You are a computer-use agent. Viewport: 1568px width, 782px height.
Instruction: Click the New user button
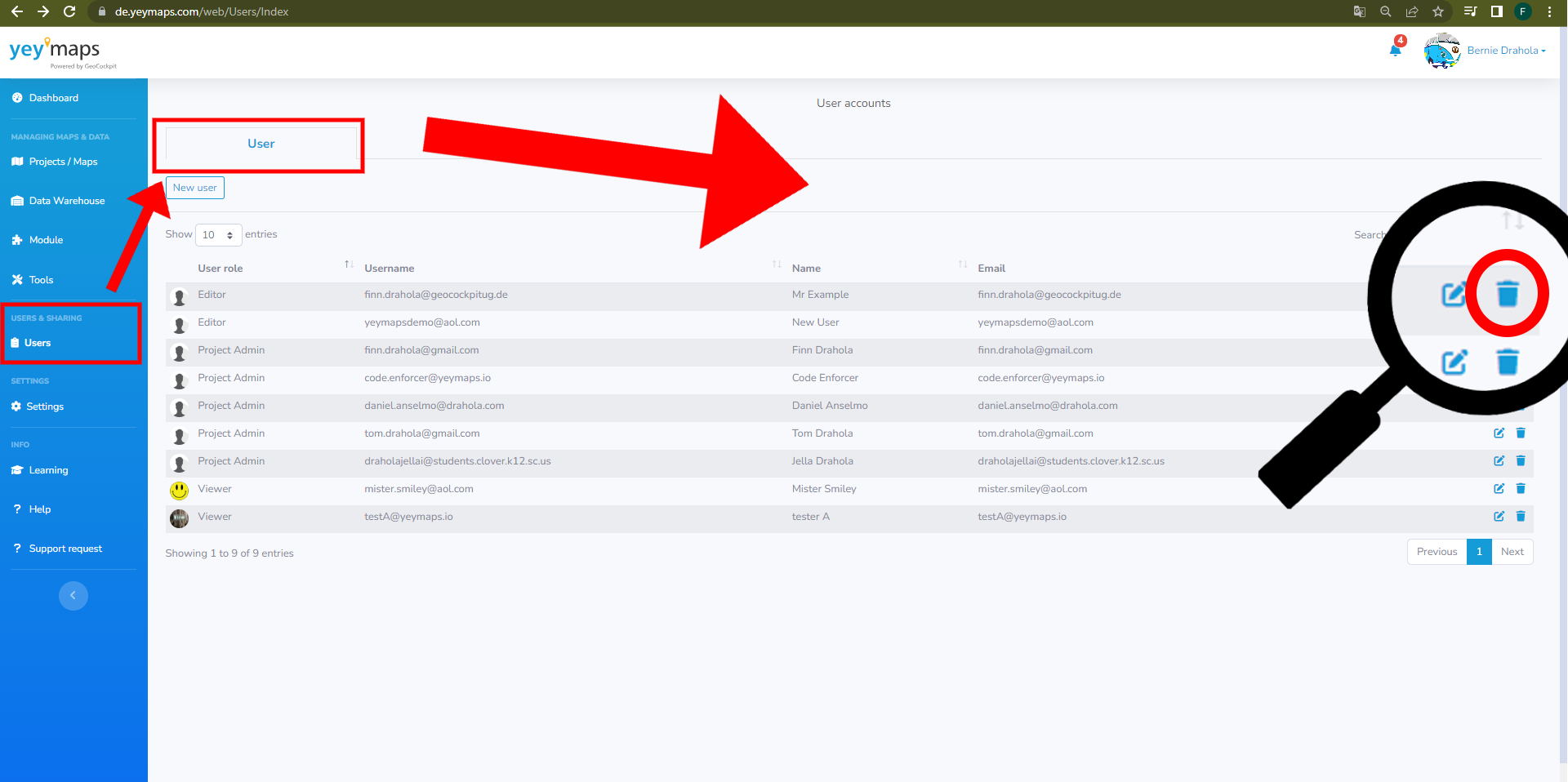point(194,187)
